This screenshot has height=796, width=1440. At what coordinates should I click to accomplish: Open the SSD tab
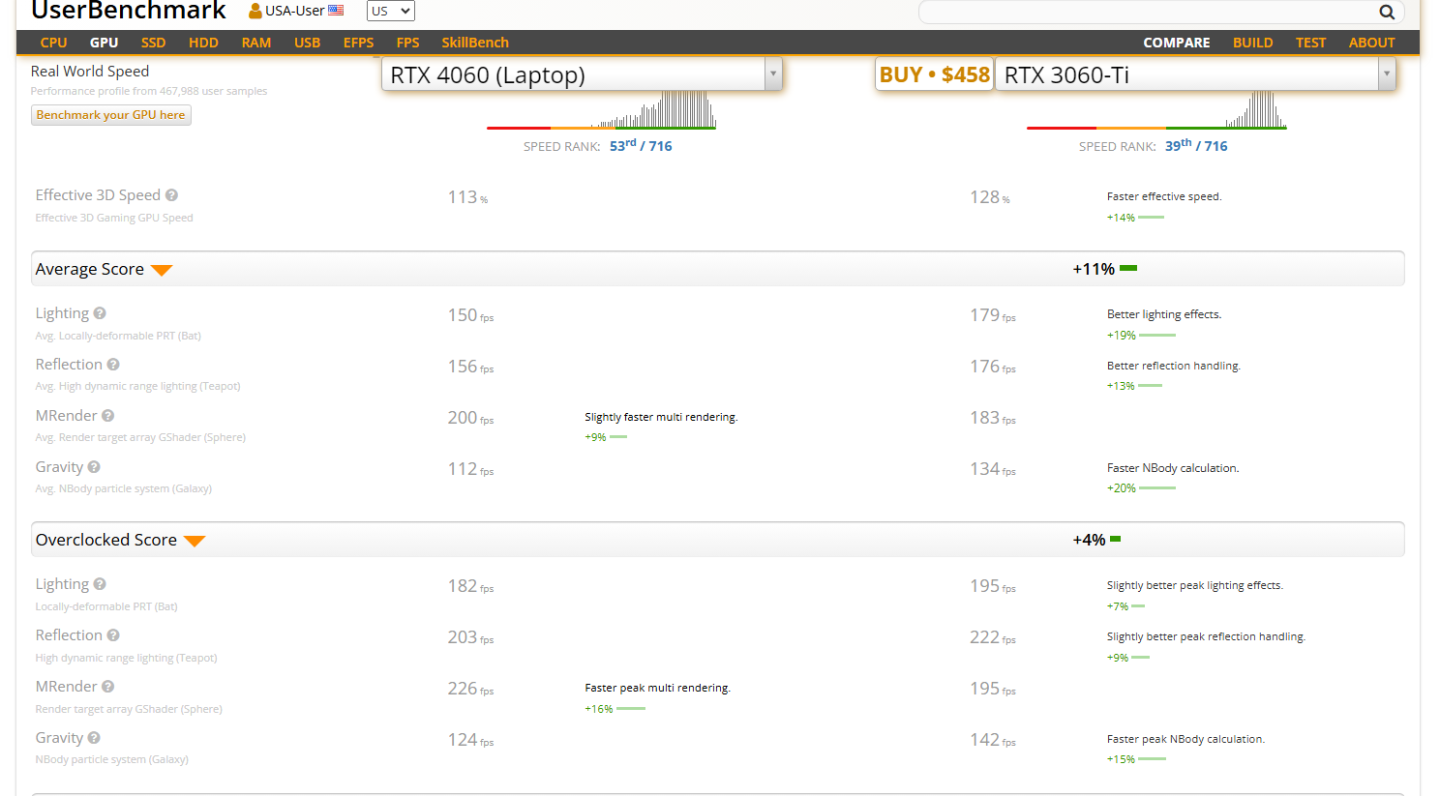coord(153,42)
